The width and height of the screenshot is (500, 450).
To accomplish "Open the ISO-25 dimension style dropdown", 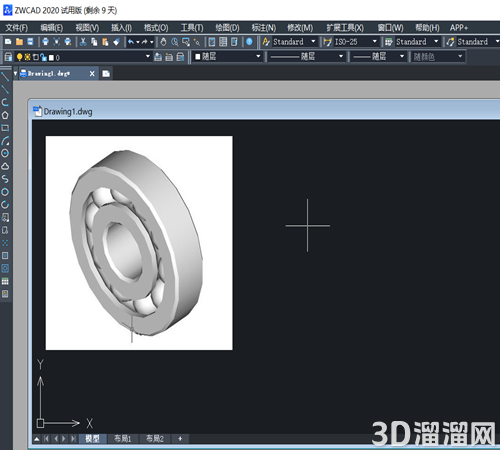I will point(374,42).
